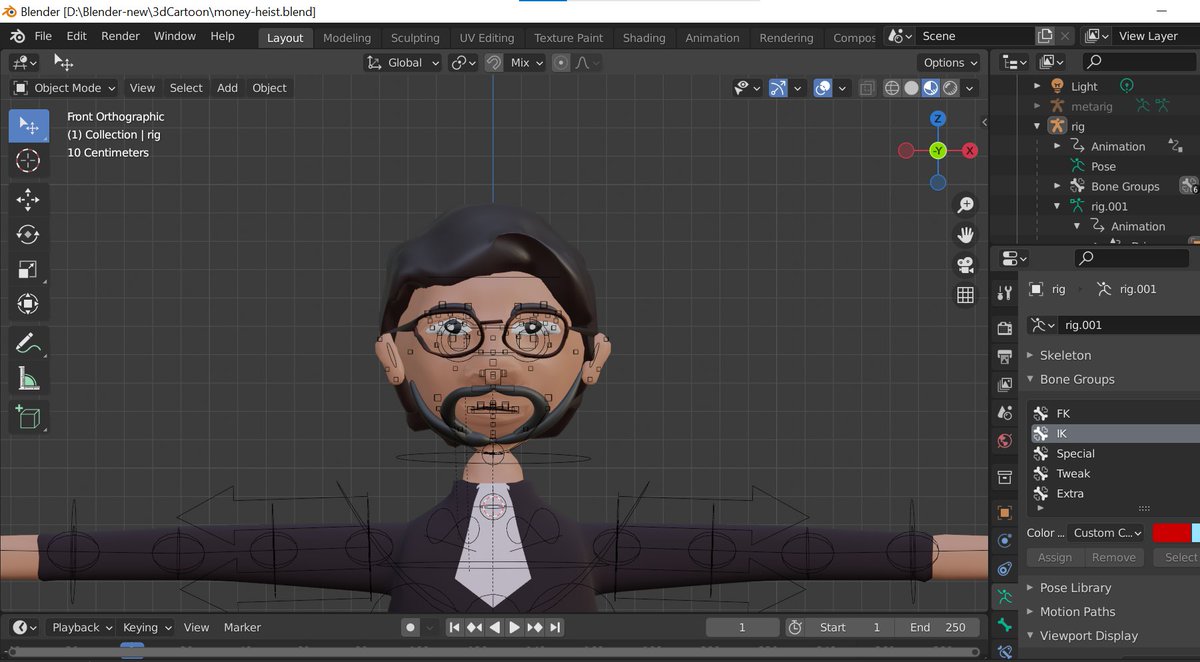Toggle the camera view icon
The height and width of the screenshot is (662, 1200).
(x=965, y=265)
